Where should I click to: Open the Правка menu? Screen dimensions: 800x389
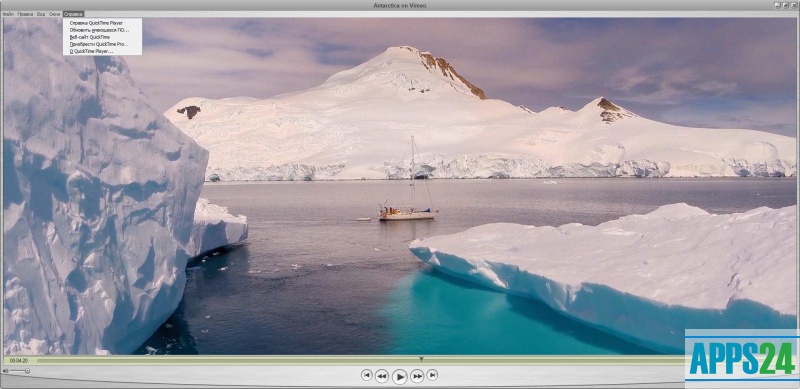(x=25, y=14)
